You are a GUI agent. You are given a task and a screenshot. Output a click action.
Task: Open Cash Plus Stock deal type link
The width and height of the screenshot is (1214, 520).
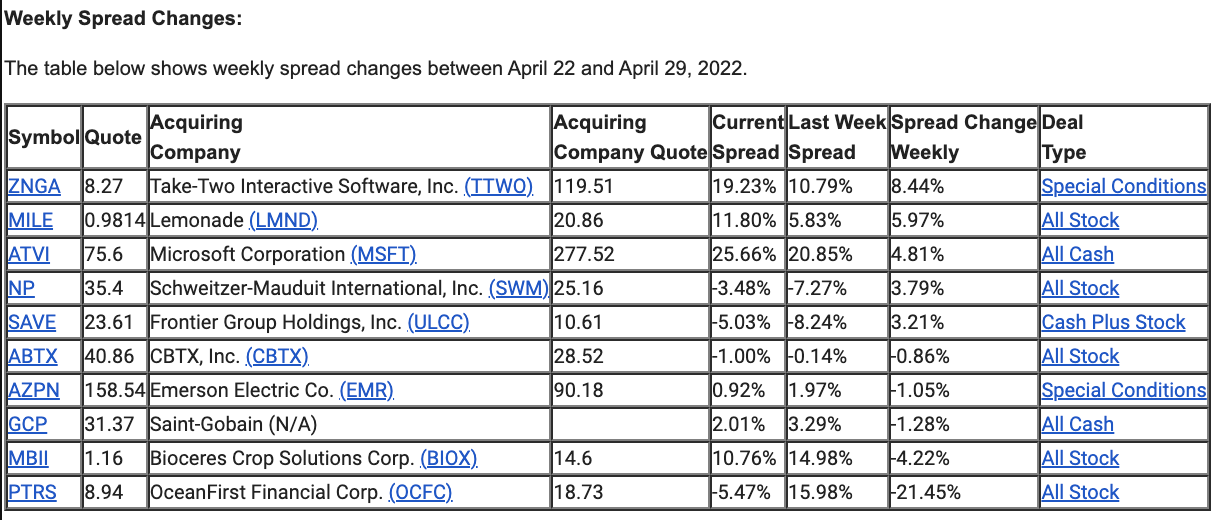coord(1113,323)
